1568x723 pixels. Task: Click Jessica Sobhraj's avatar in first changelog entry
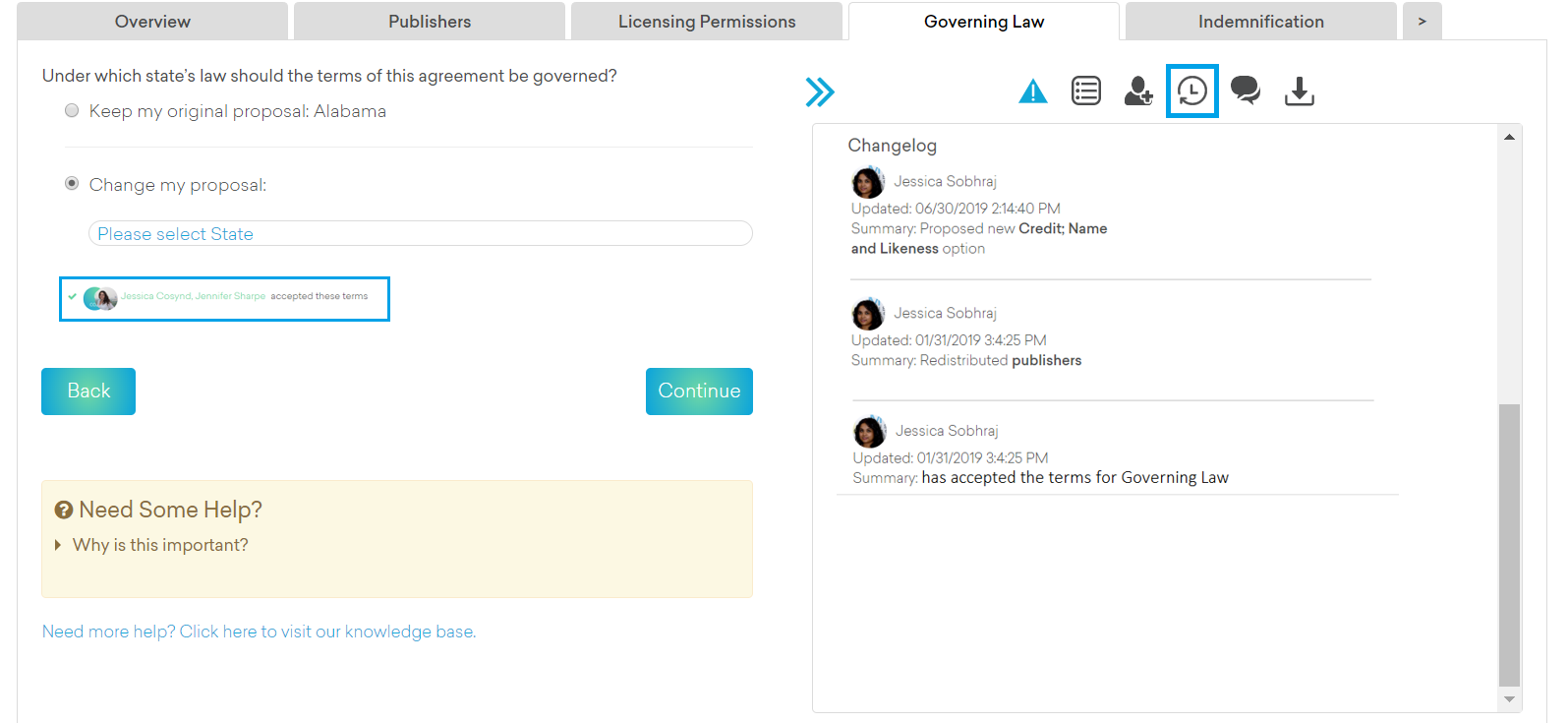867,183
